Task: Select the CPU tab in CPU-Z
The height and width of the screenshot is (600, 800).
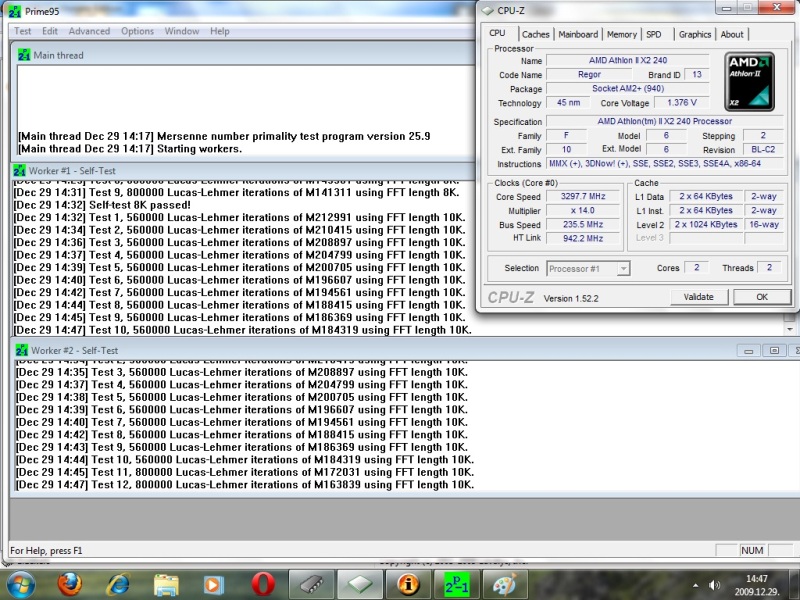Action: (x=497, y=33)
